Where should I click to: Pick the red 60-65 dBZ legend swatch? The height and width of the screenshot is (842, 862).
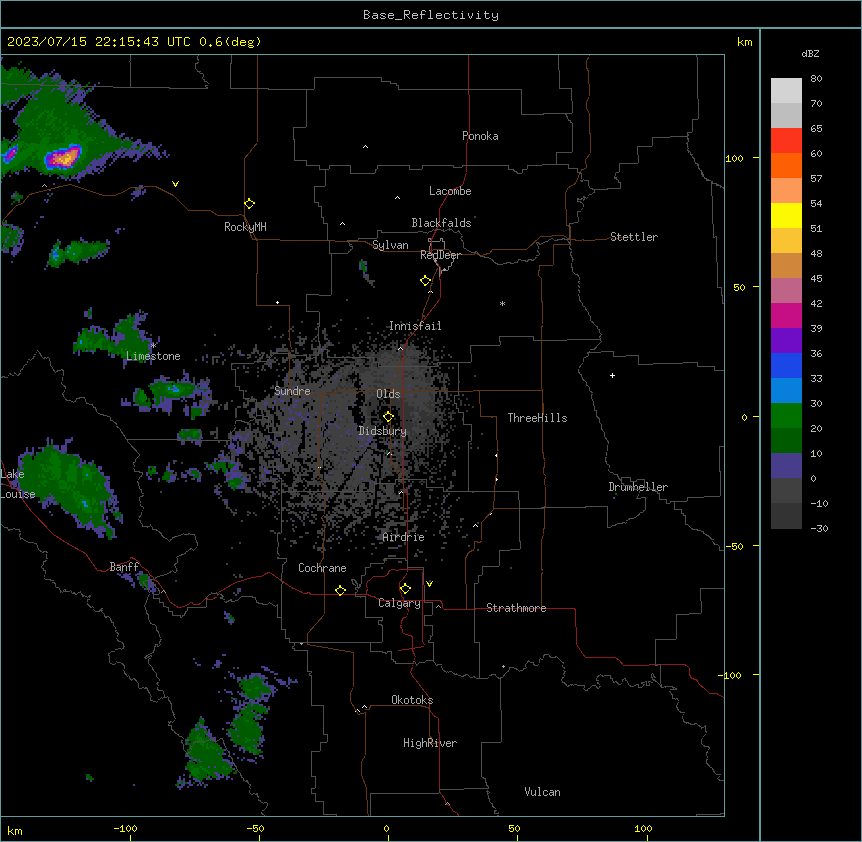pyautogui.click(x=786, y=141)
